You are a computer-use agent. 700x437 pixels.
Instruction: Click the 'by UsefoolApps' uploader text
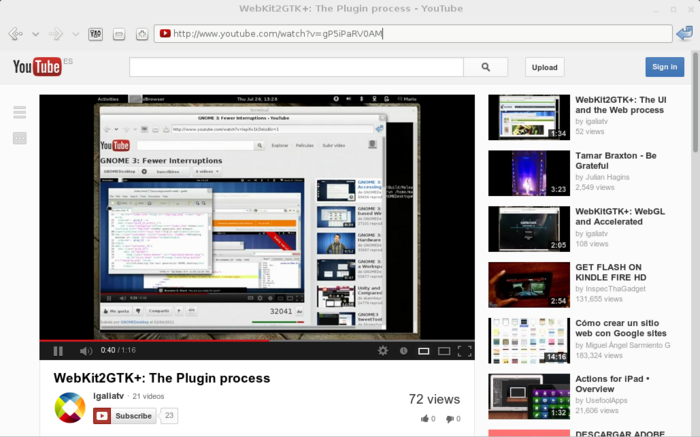pyautogui.click(x=601, y=400)
